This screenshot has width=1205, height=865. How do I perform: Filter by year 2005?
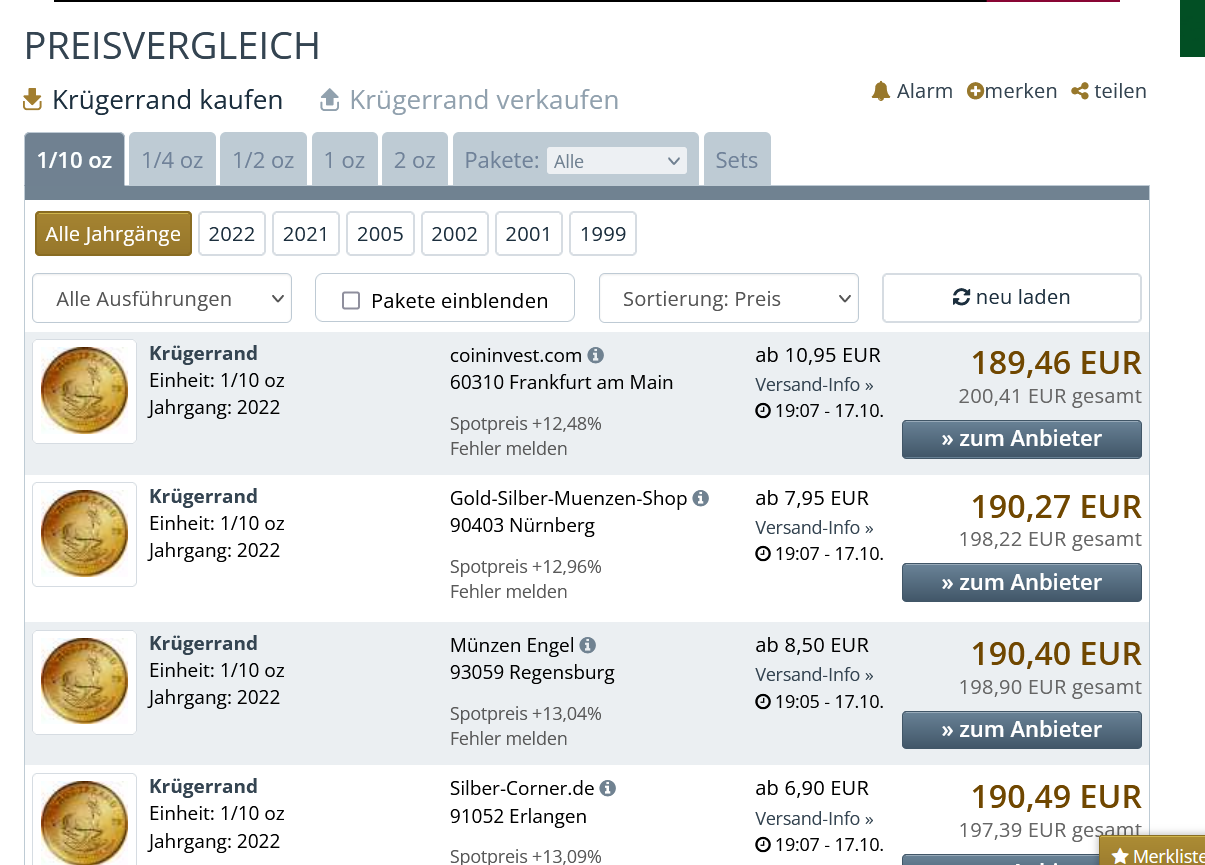(380, 234)
